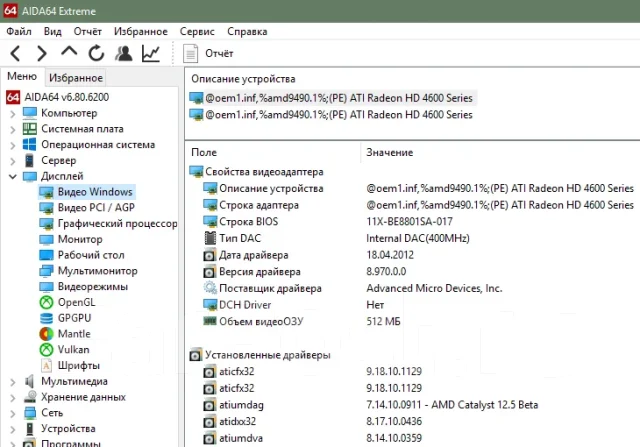This screenshot has height=447, width=640.
Task: Open the Сервис menu
Action: [197, 31]
